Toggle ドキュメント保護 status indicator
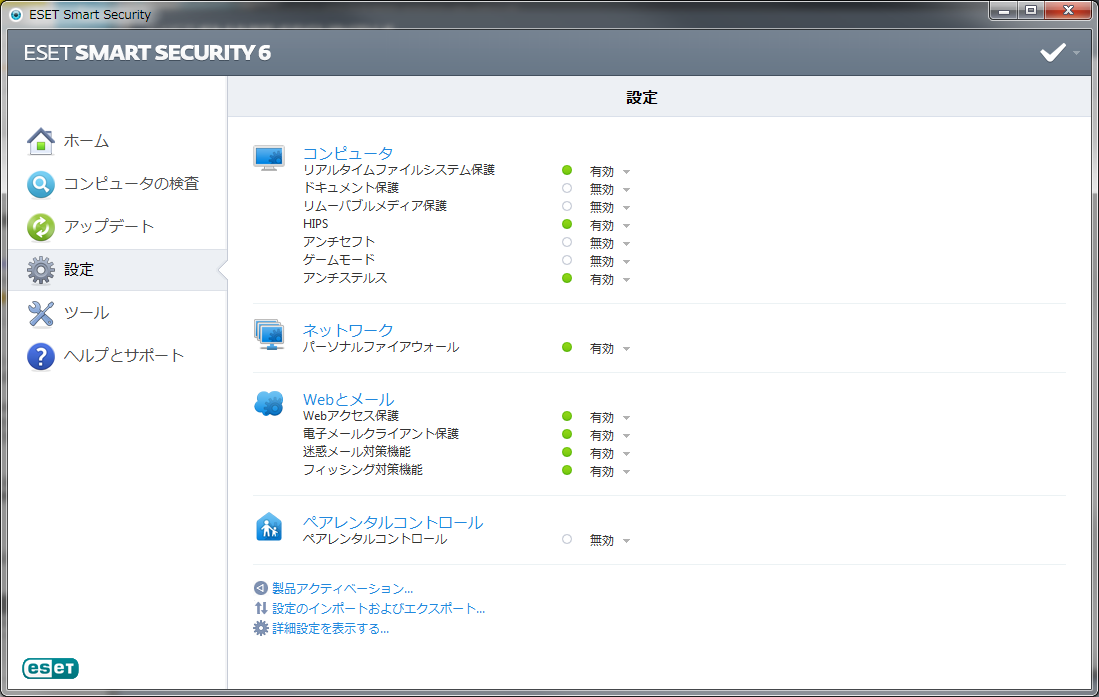 (x=567, y=188)
